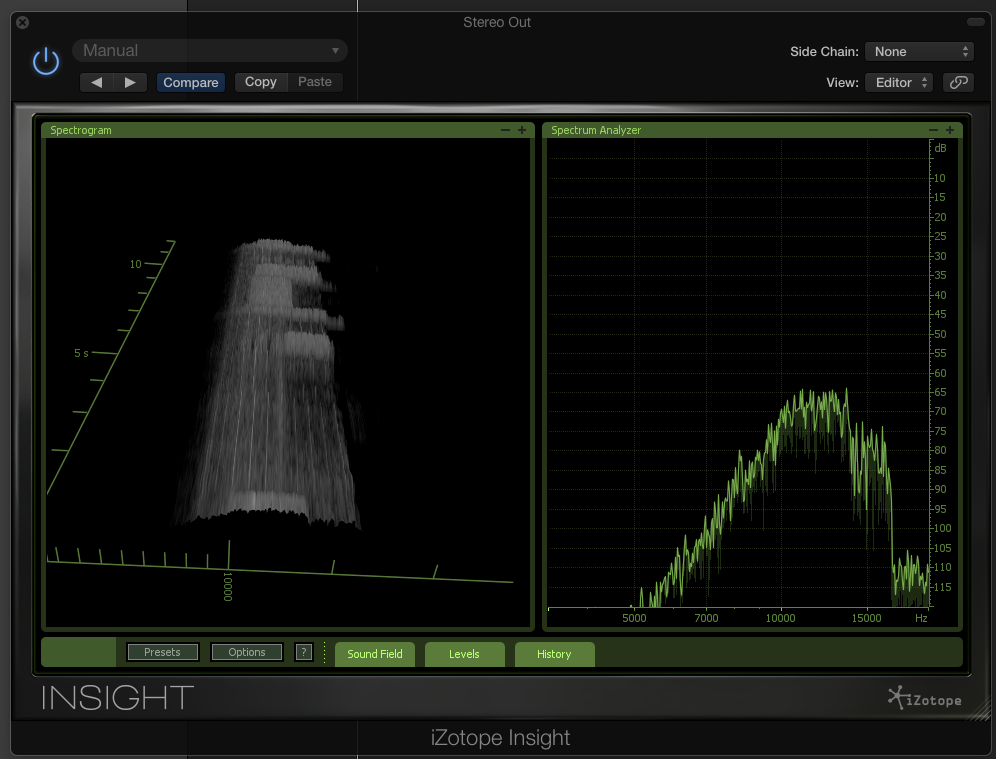The height and width of the screenshot is (759, 996).
Task: Click the Copy button
Action: 261,82
